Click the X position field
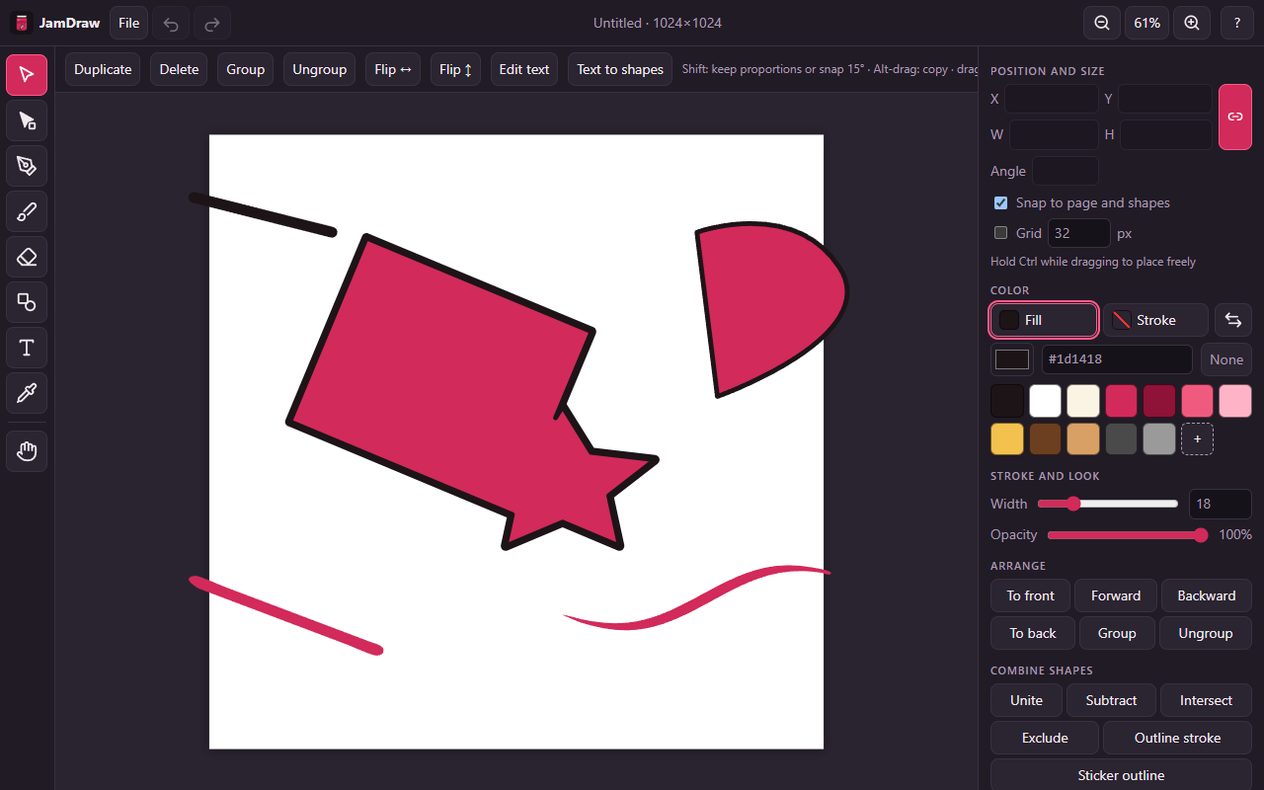1264x790 pixels. [1052, 99]
